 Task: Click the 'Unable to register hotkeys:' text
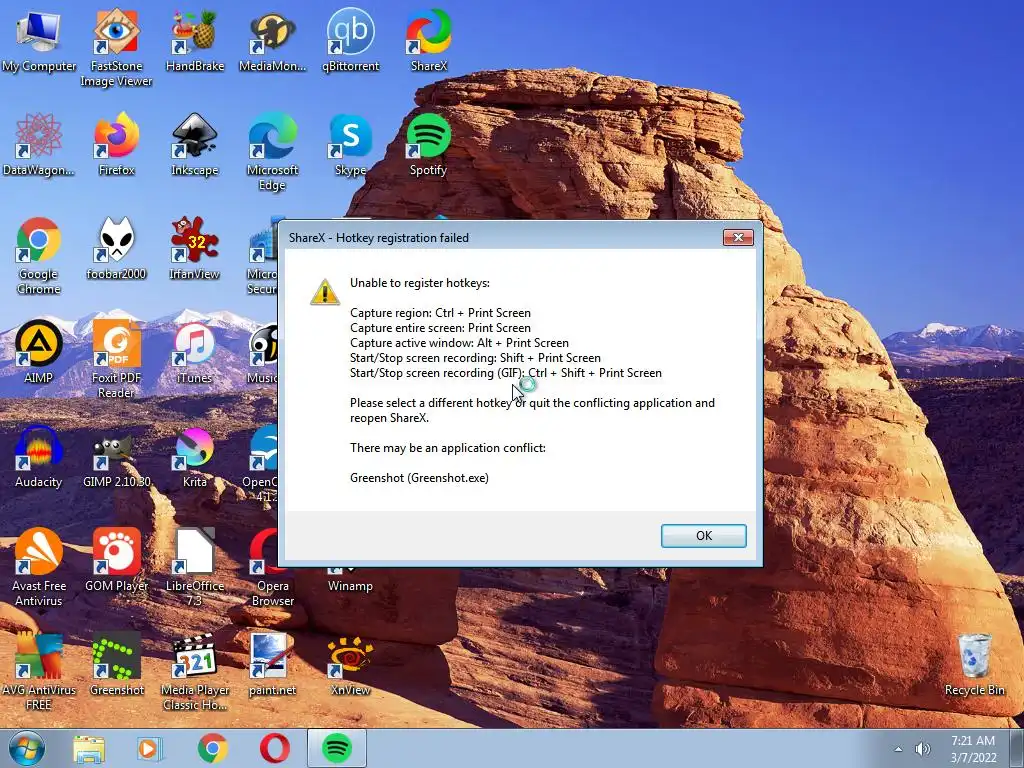pyautogui.click(x=420, y=283)
